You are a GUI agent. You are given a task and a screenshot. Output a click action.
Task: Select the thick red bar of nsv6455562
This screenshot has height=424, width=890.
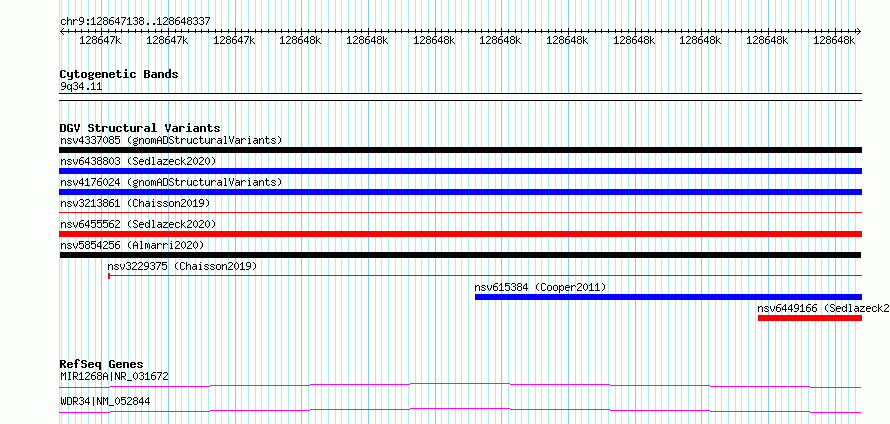(x=460, y=234)
